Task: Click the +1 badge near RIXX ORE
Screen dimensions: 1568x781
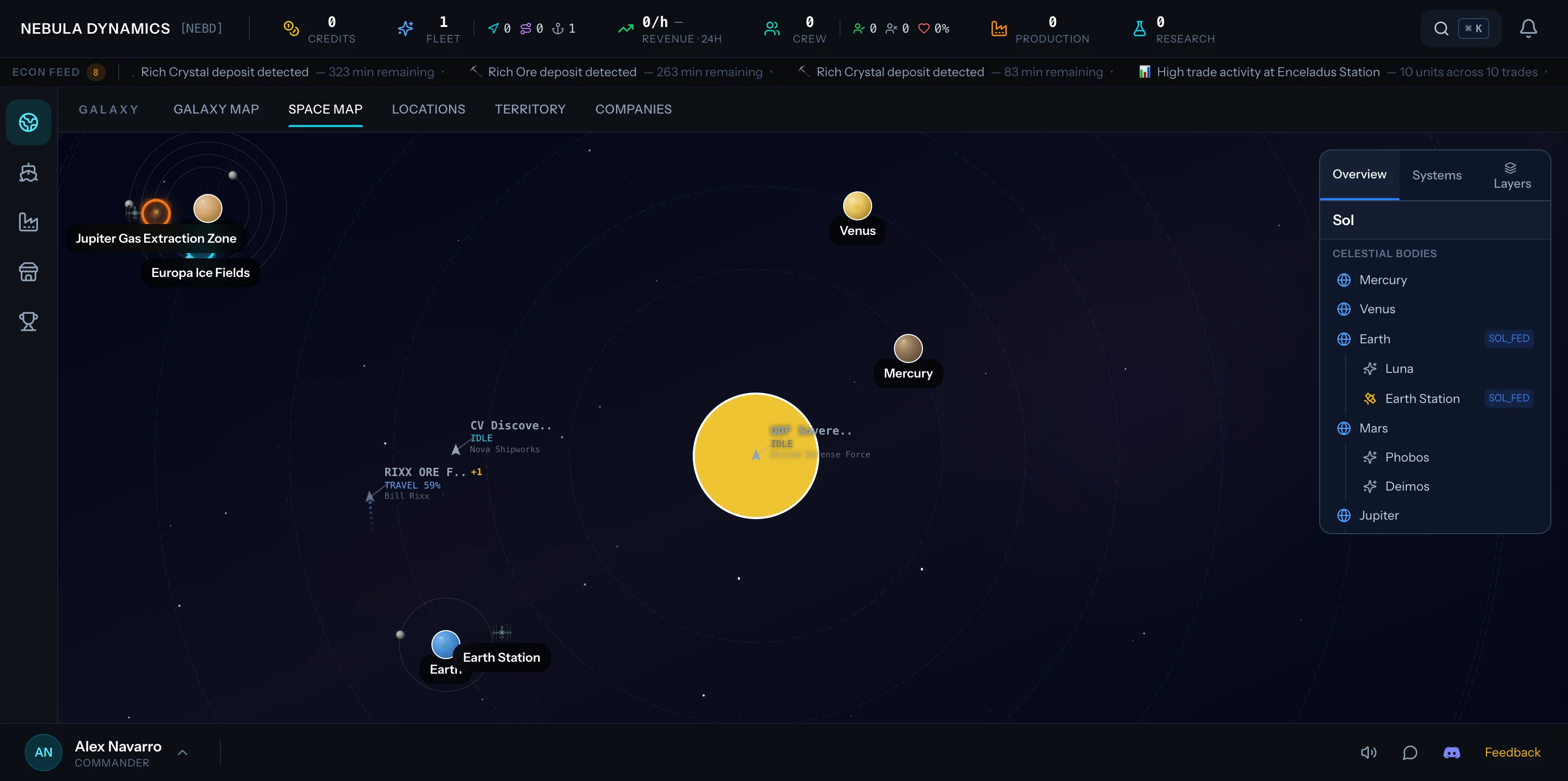Action: point(476,472)
